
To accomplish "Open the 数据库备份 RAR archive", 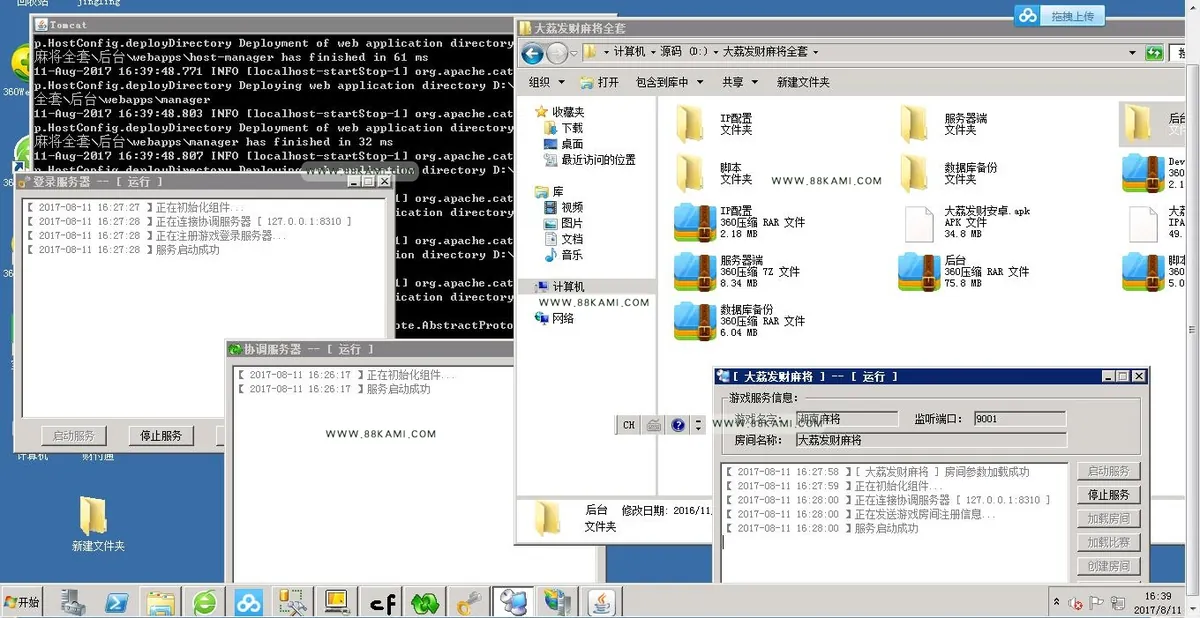I will pos(740,320).
